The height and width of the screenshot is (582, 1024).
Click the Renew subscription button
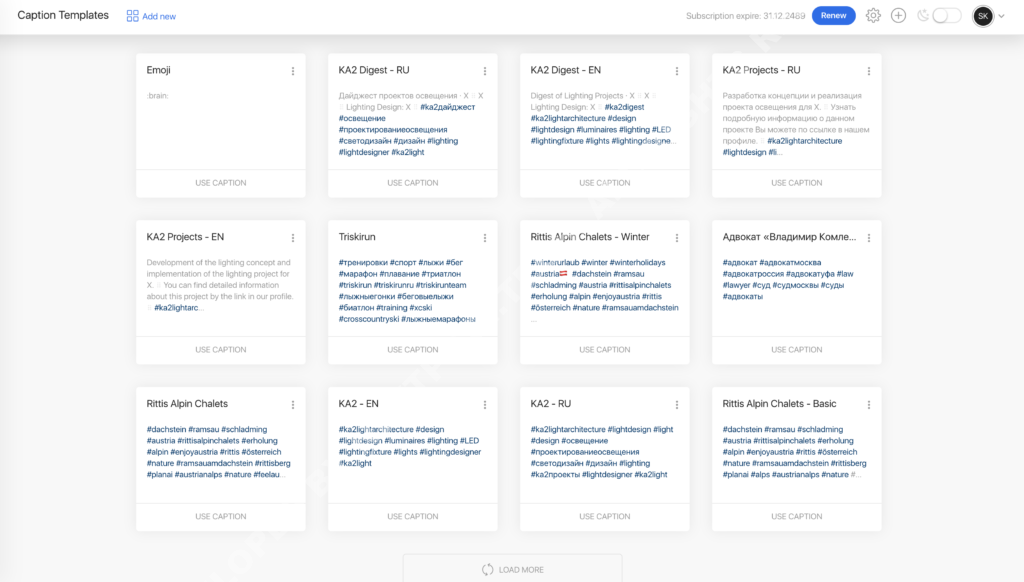click(x=833, y=16)
